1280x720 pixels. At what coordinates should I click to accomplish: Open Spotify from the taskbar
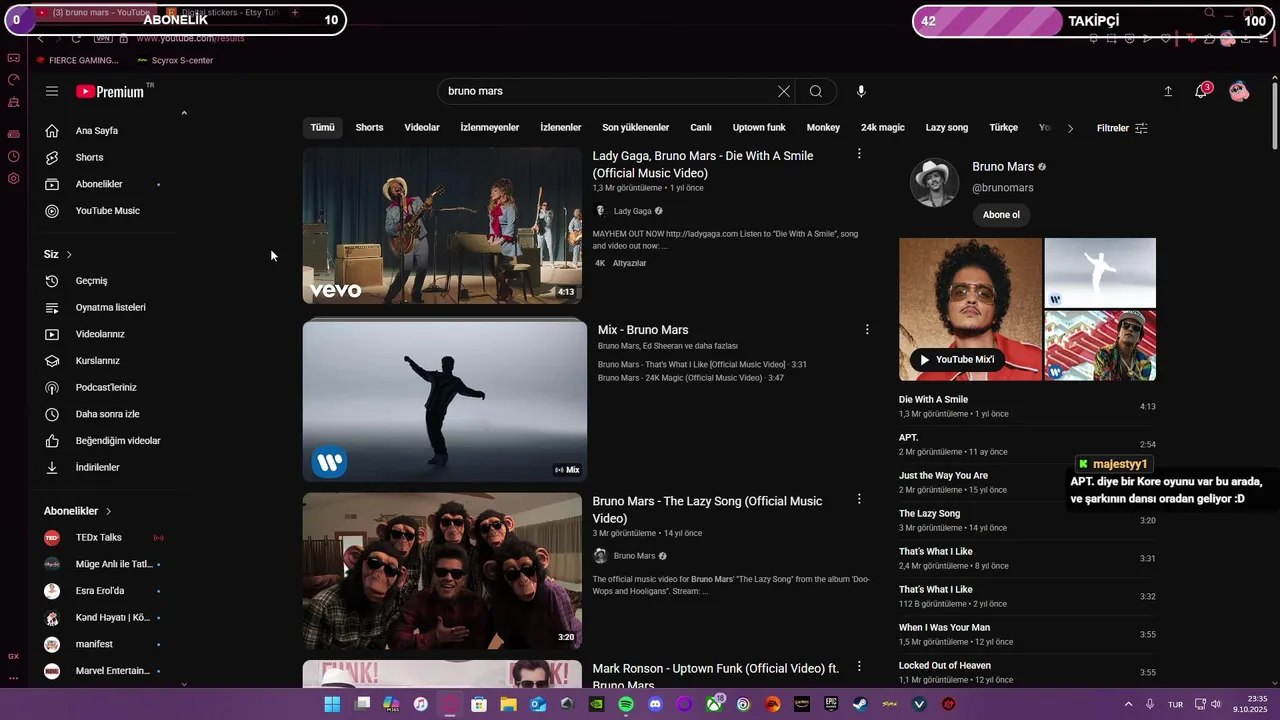626,704
